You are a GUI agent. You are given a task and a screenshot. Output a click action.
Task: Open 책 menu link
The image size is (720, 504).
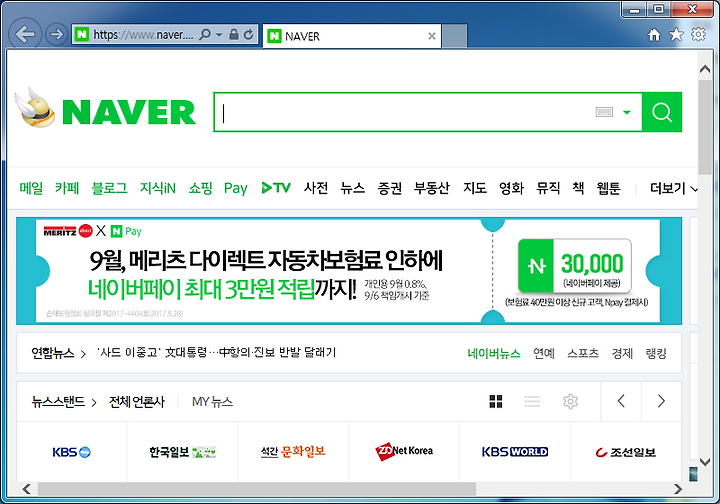[578, 188]
